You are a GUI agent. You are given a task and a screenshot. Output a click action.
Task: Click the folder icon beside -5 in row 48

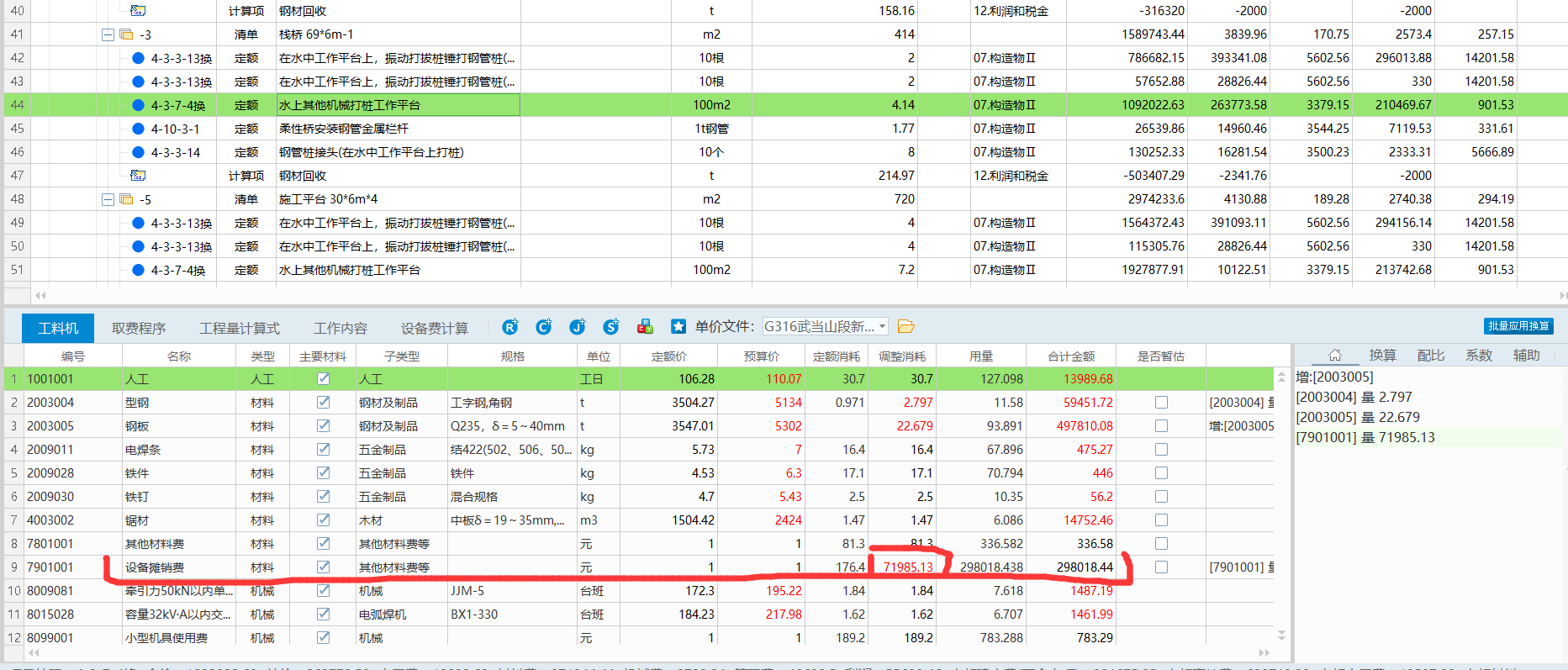click(127, 199)
